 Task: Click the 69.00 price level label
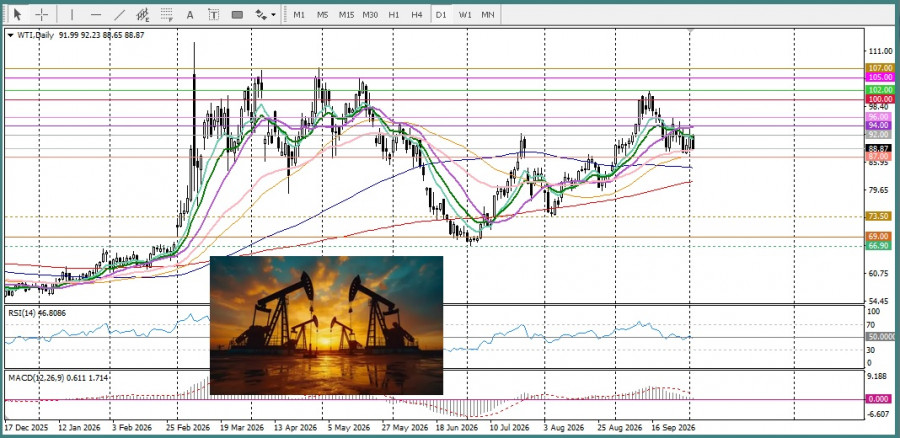(x=879, y=237)
